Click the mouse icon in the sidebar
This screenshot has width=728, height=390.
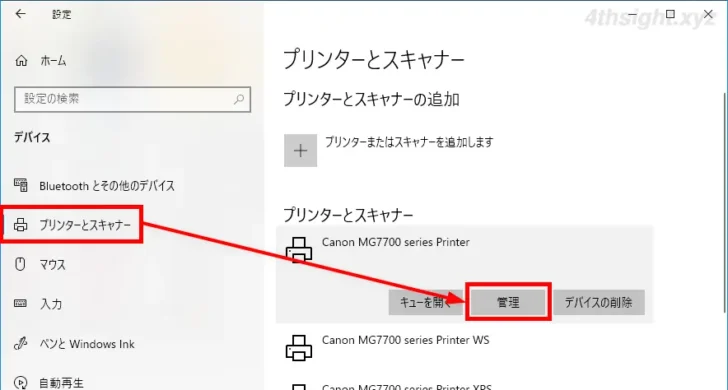tap(20, 265)
